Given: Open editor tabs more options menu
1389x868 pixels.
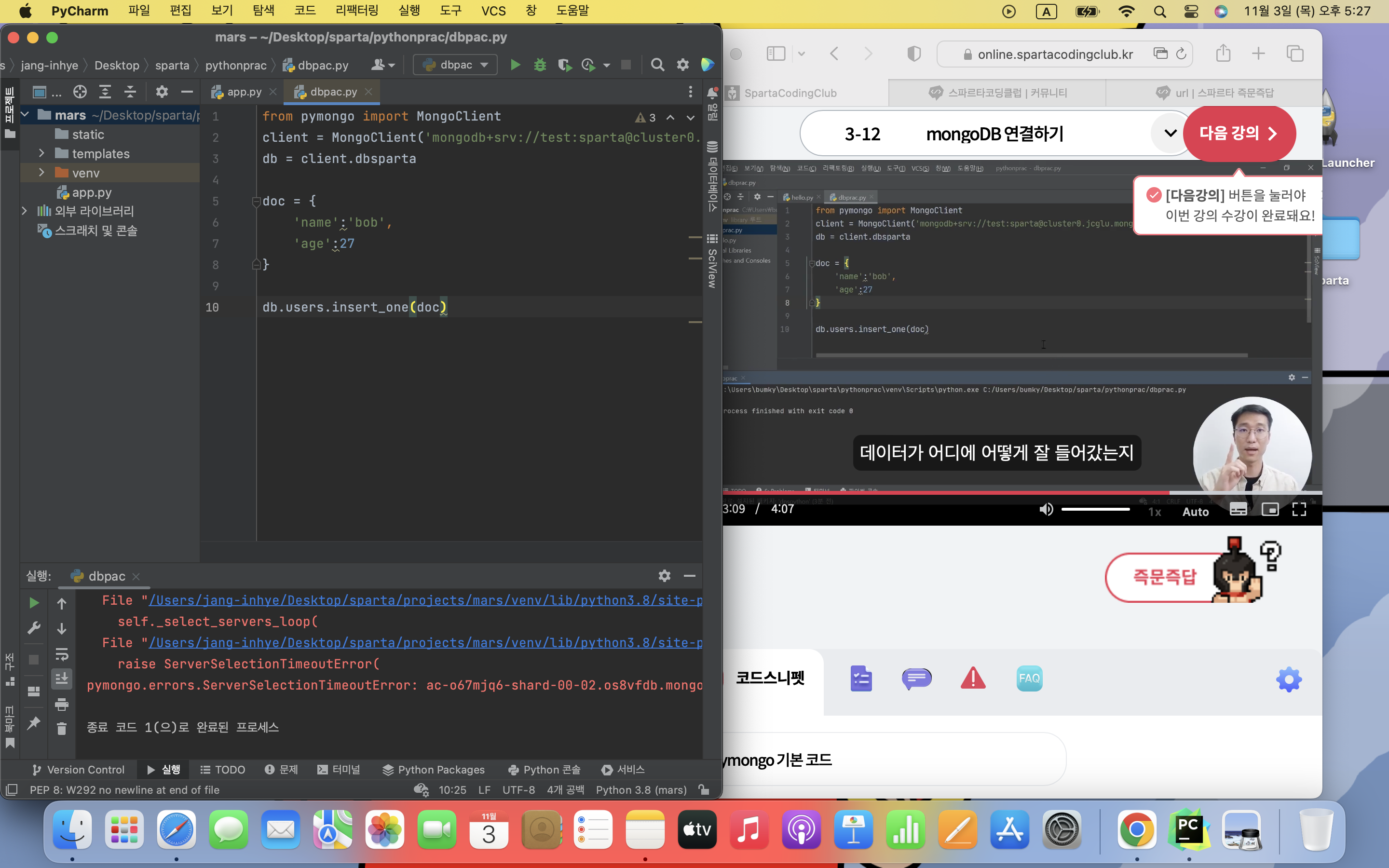Looking at the screenshot, I should point(691,92).
